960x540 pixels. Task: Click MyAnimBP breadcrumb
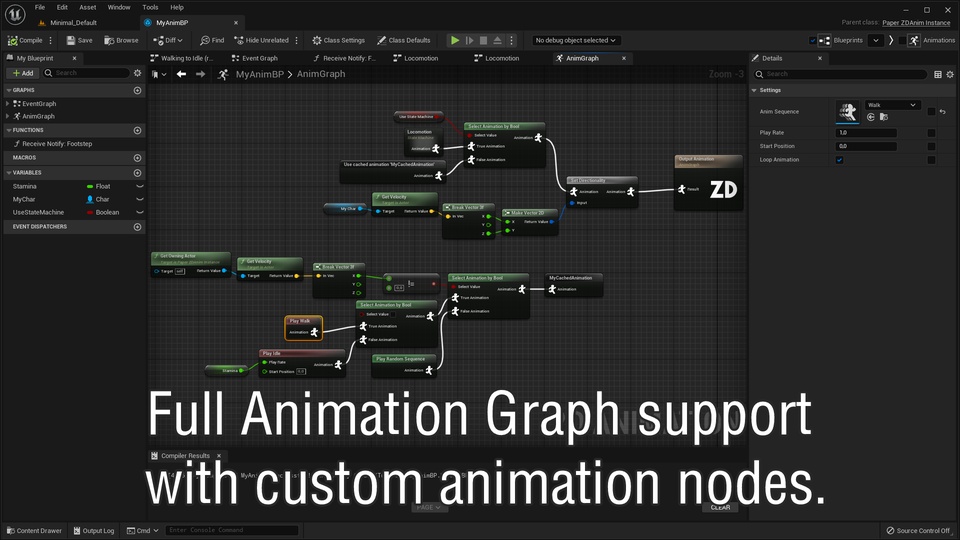(x=260, y=74)
